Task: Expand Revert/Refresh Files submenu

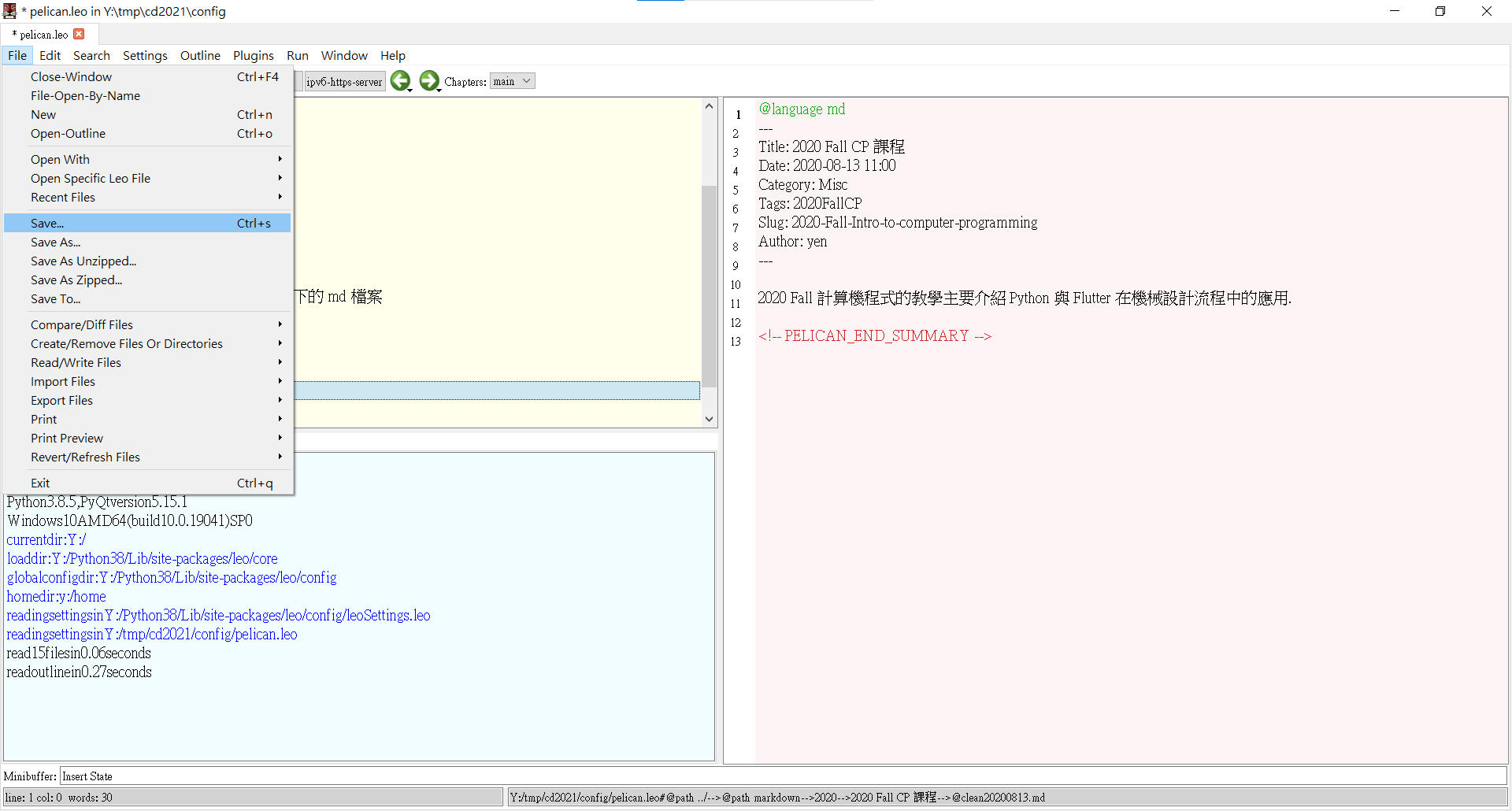Action: (x=147, y=457)
